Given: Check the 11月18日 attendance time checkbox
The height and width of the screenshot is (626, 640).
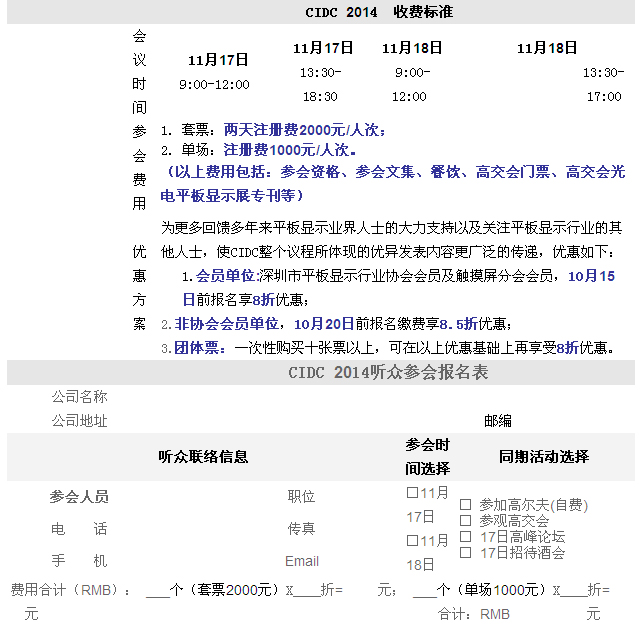Looking at the screenshot, I should pyautogui.click(x=412, y=541).
